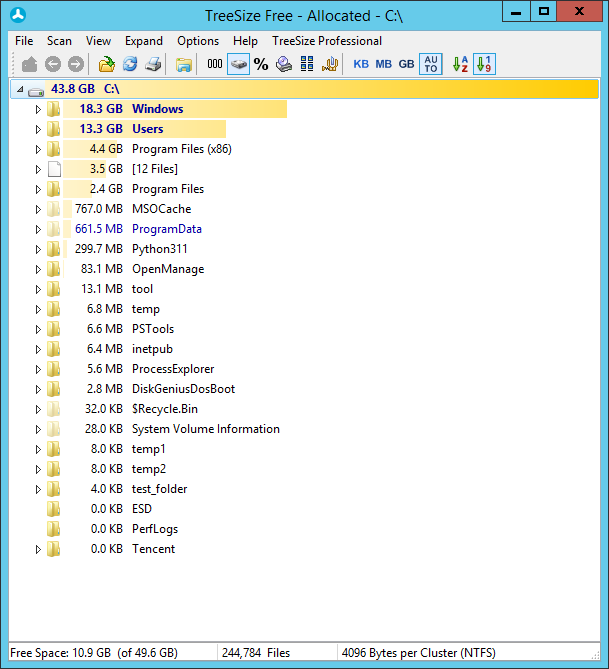This screenshot has width=609, height=669.
Task: Toggle percent display mode
Action: (261, 64)
